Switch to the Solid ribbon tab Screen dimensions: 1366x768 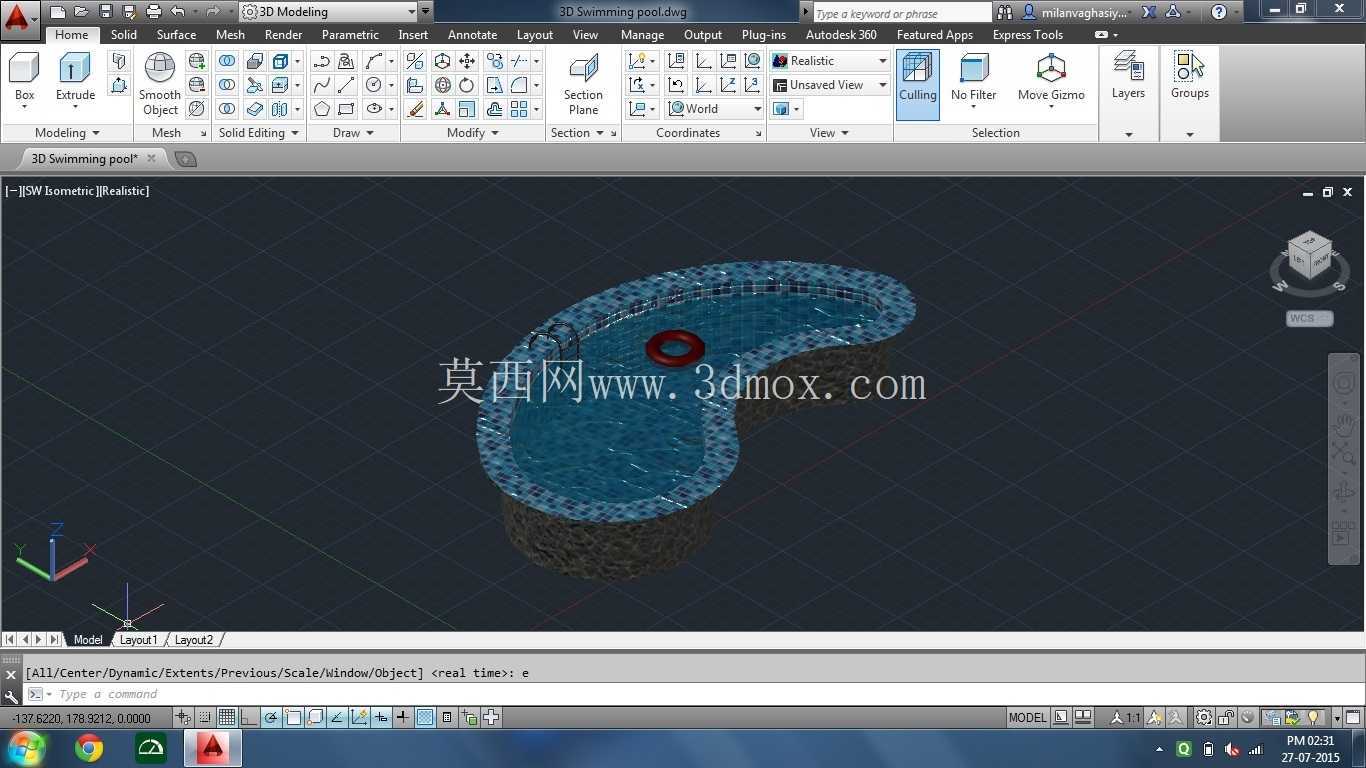124,34
